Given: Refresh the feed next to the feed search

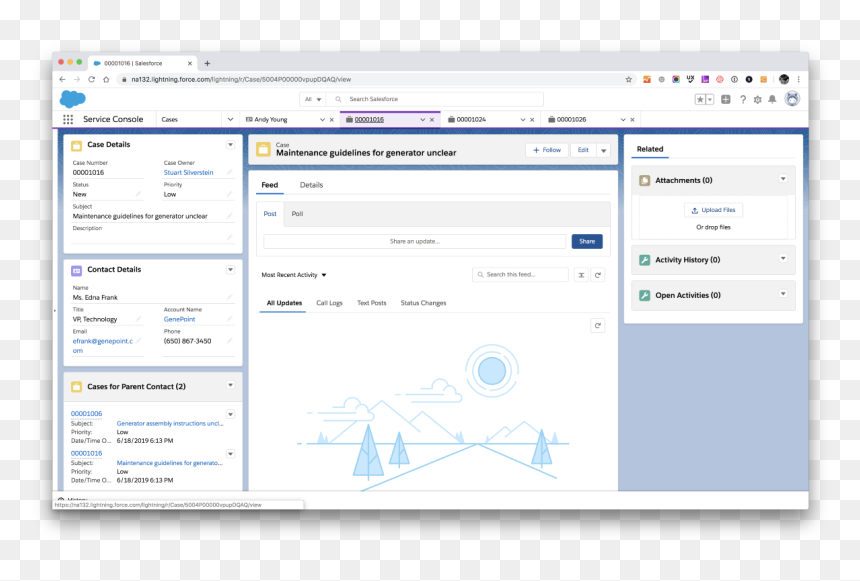Looking at the screenshot, I should pyautogui.click(x=598, y=275).
